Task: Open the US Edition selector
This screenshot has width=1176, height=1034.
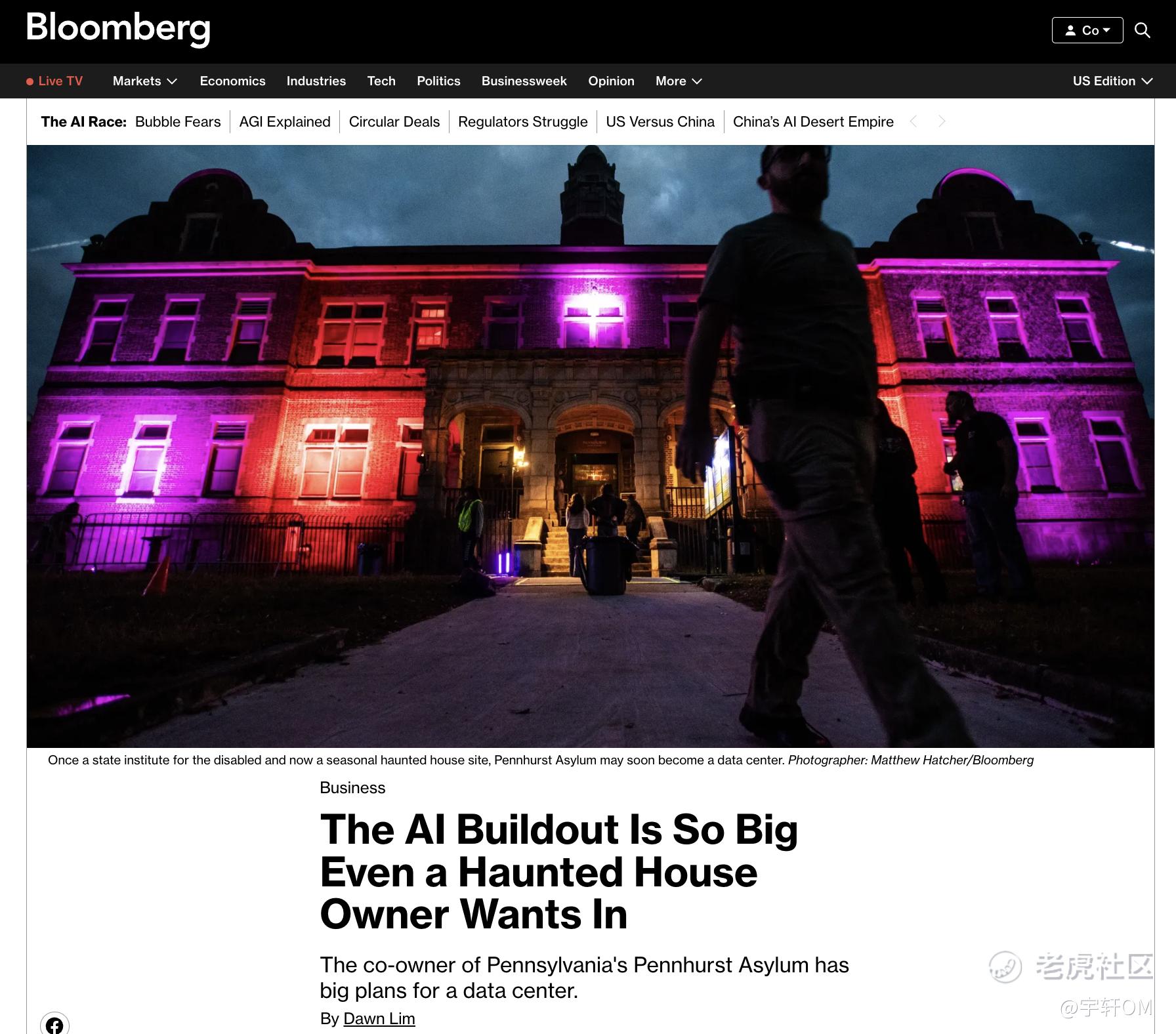Action: (x=1112, y=81)
